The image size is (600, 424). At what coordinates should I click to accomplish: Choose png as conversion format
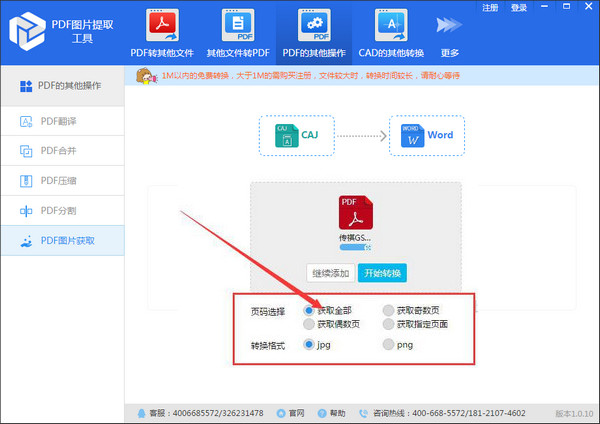(388, 344)
